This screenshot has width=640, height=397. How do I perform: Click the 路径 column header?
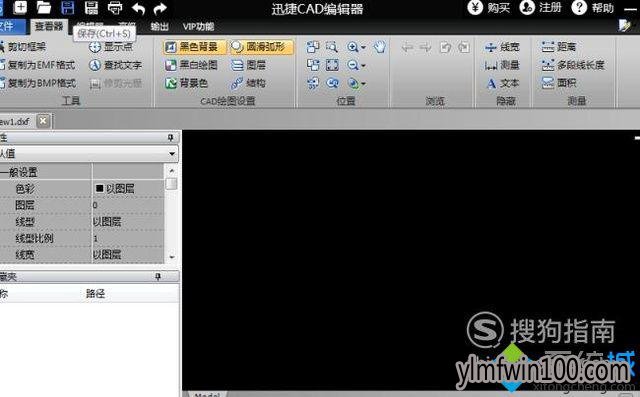pos(96,293)
